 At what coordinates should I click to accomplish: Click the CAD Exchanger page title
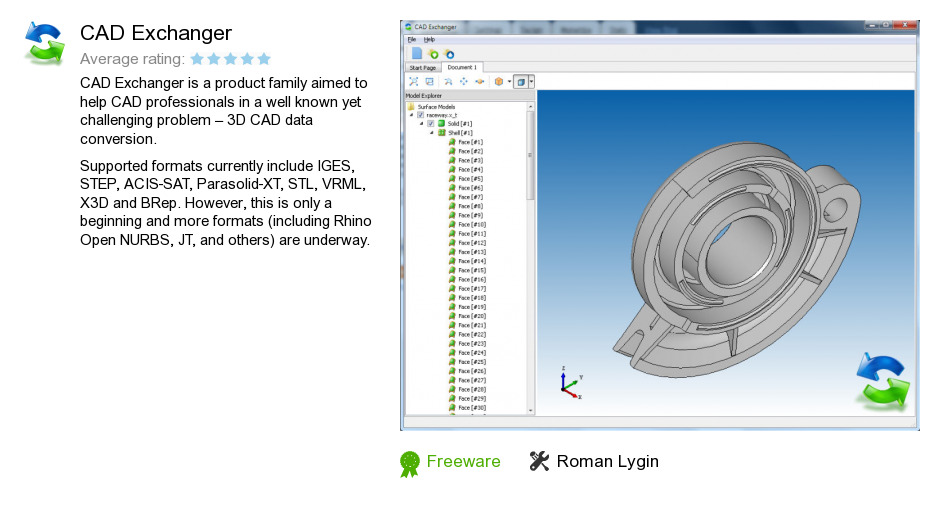tap(156, 33)
